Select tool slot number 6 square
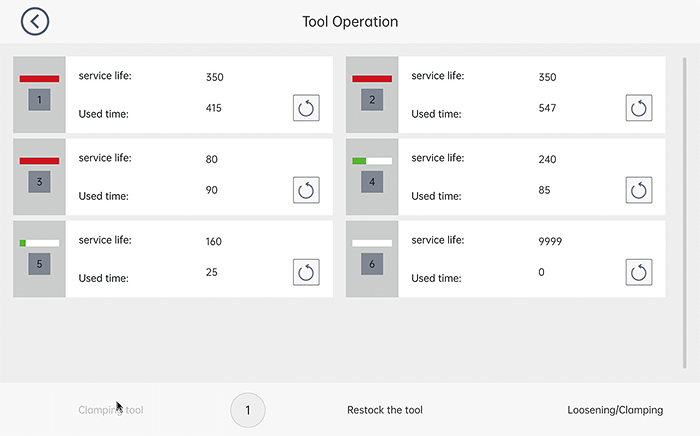 click(372, 264)
